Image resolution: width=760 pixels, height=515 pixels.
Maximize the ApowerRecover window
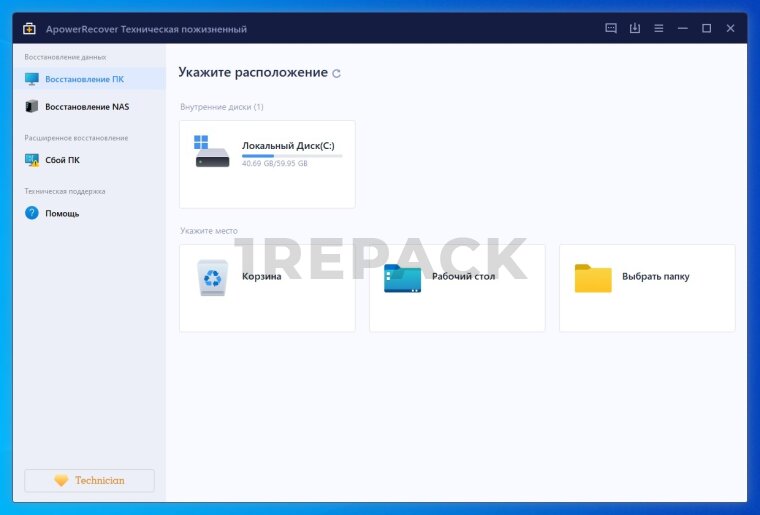coord(706,29)
